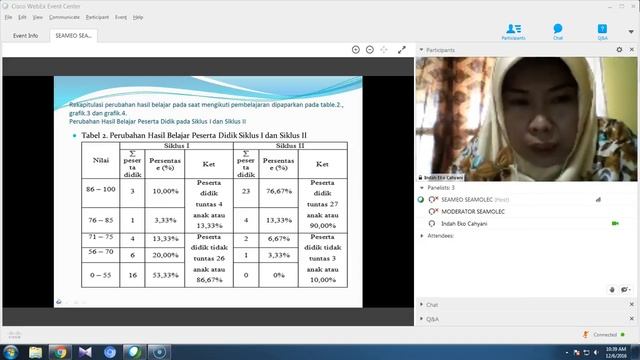
Task: Open Participants panel settings gear
Action: click(619, 49)
